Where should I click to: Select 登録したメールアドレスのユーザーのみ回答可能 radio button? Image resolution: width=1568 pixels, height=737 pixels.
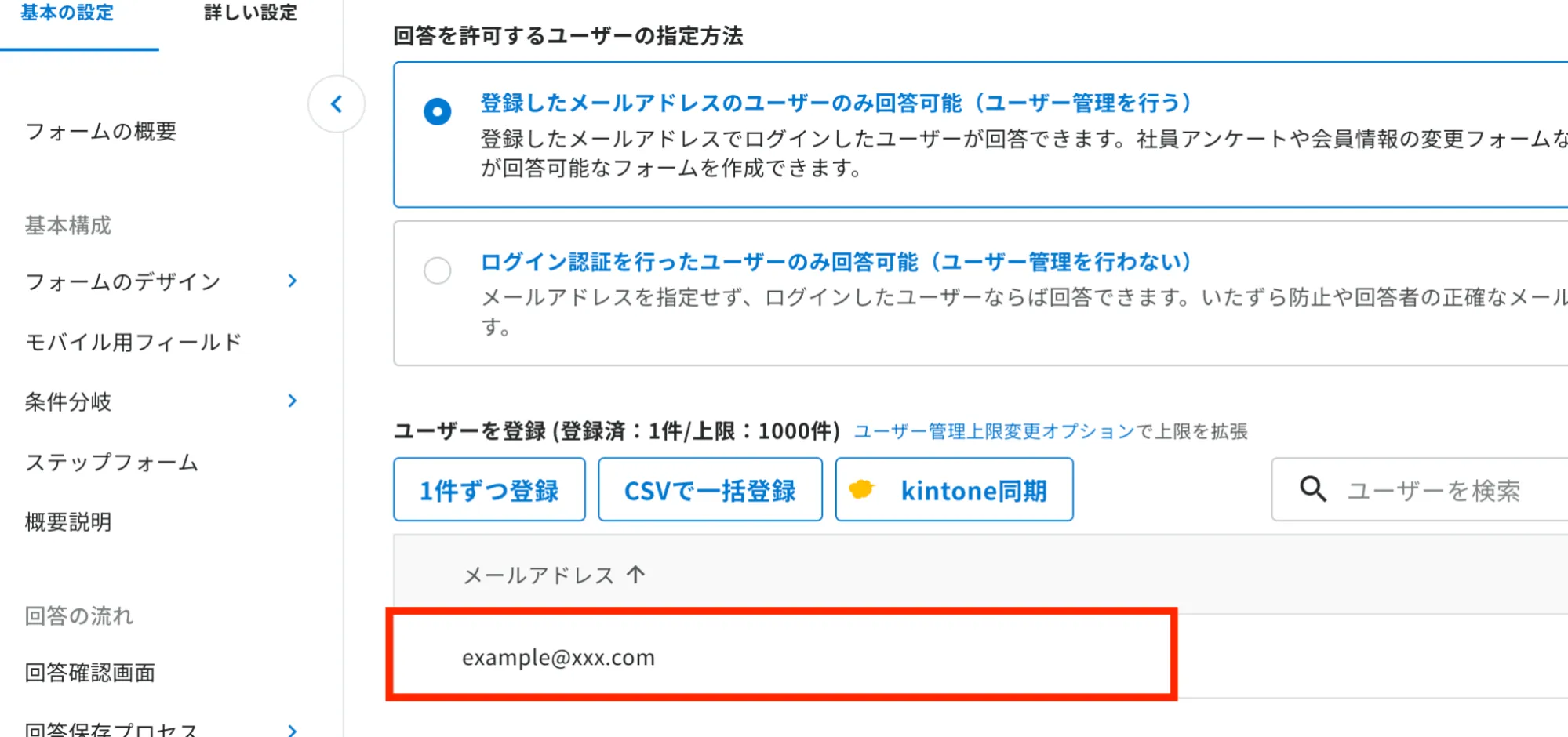tap(437, 111)
